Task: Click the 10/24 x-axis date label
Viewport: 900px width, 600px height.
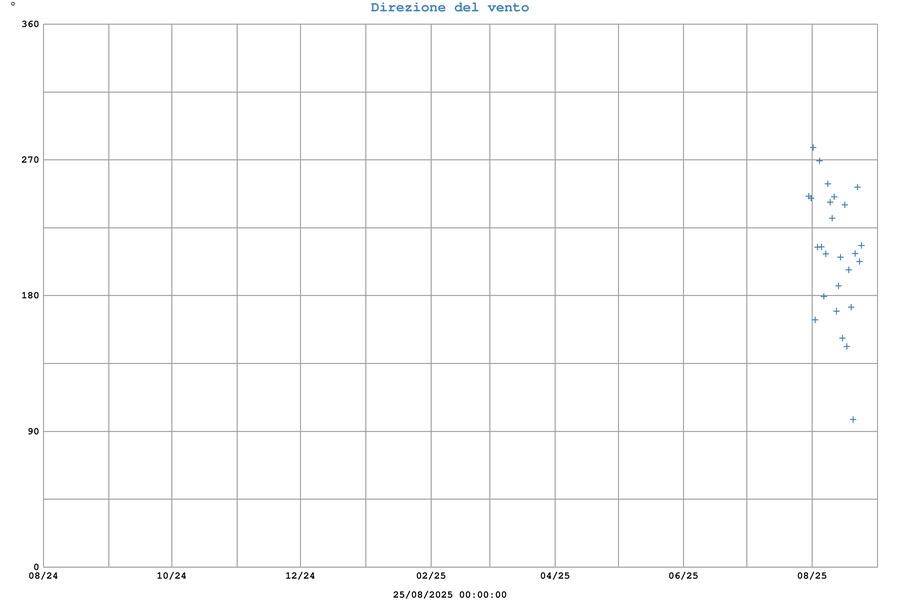Action: click(x=172, y=576)
